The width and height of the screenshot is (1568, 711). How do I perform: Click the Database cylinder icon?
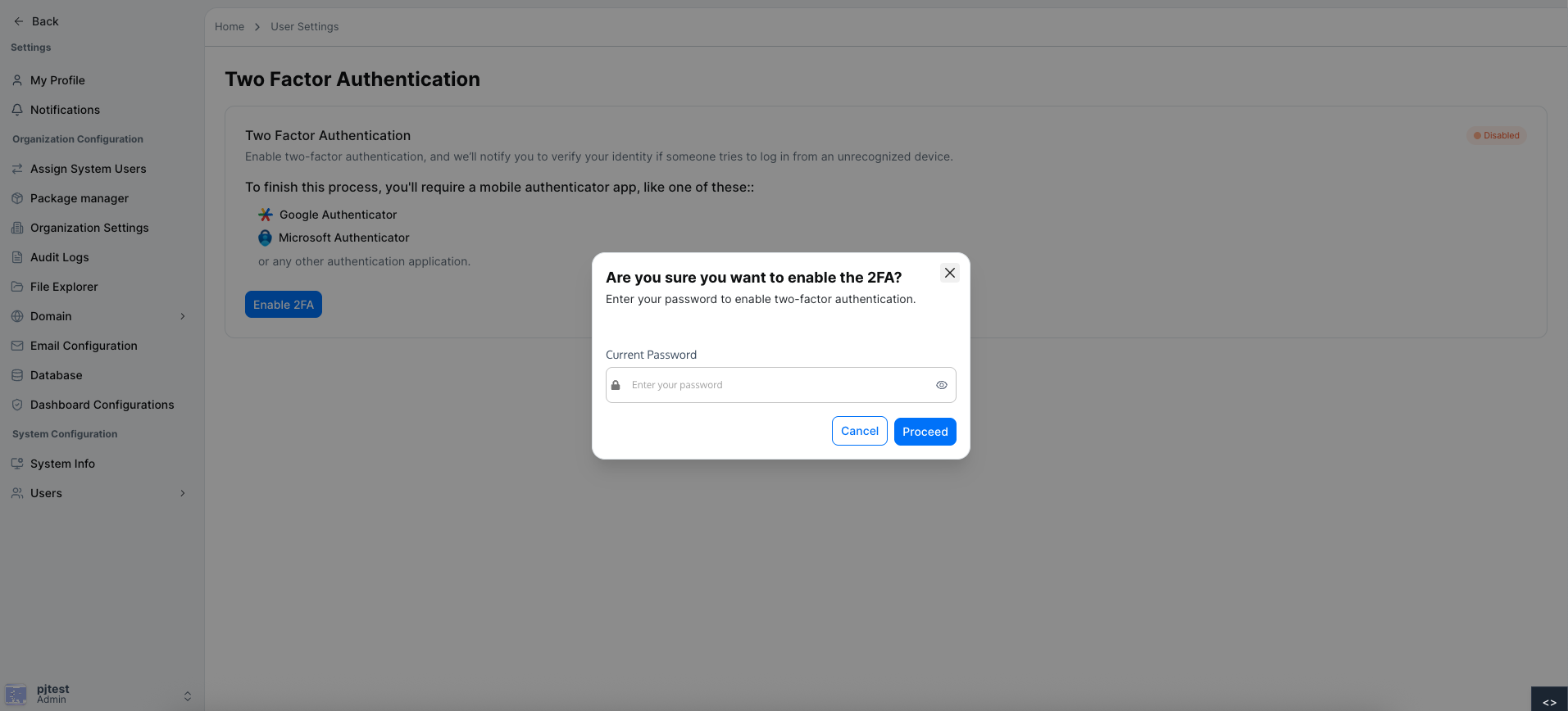[17, 375]
